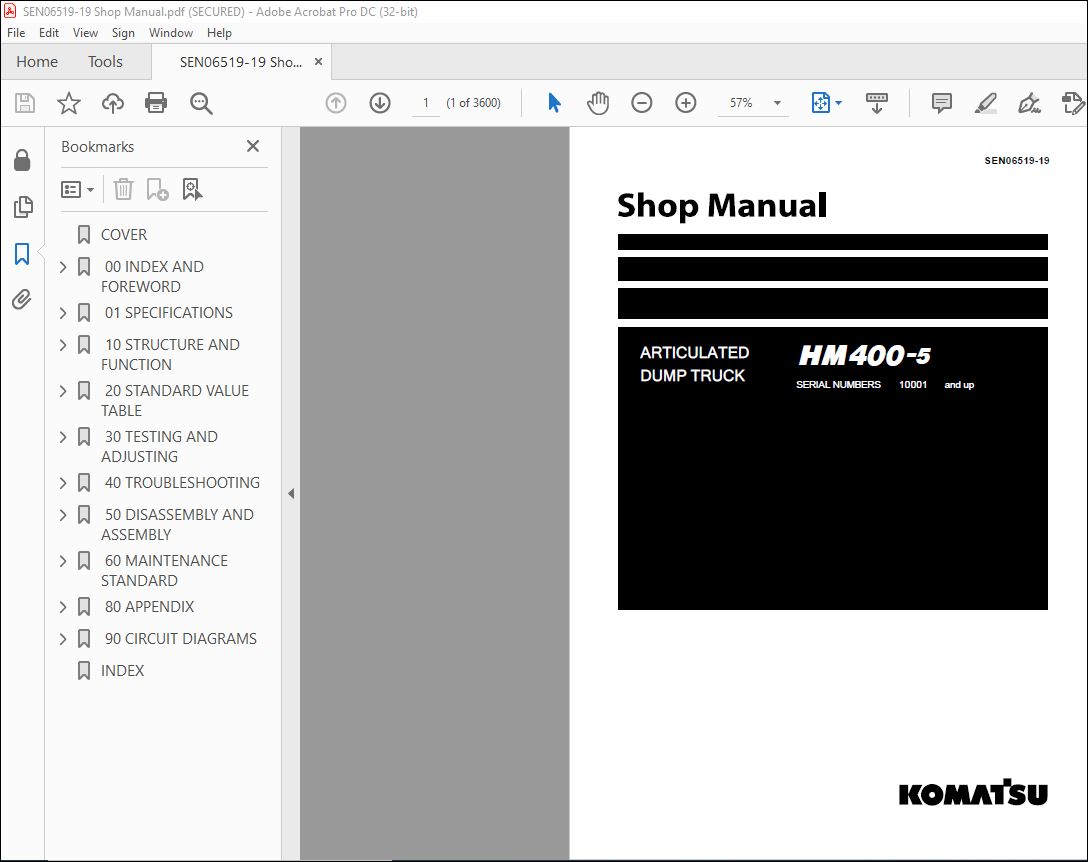Add file to starred with star icon

[x=69, y=103]
